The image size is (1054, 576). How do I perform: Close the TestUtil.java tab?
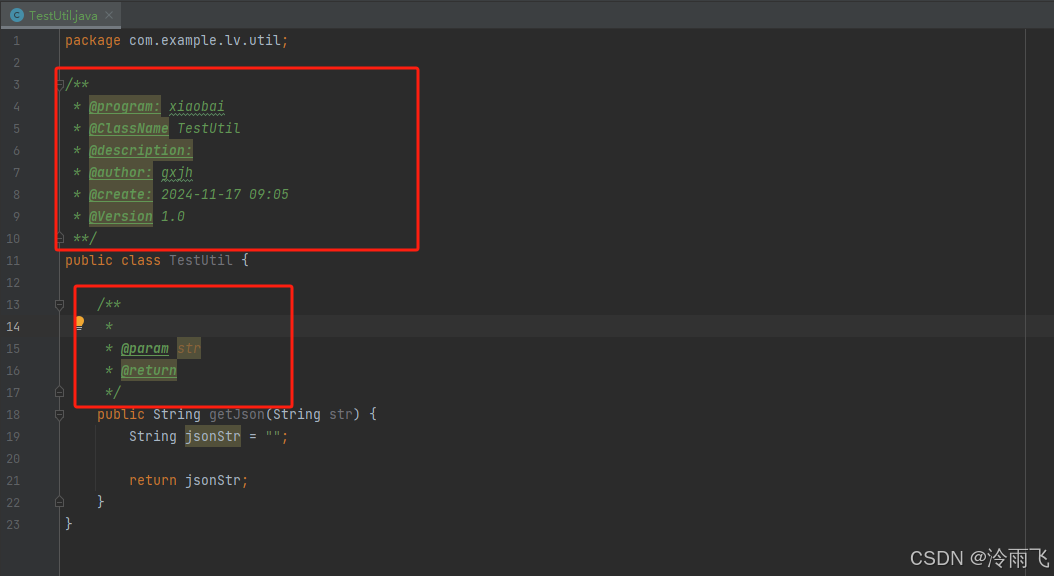coord(109,15)
